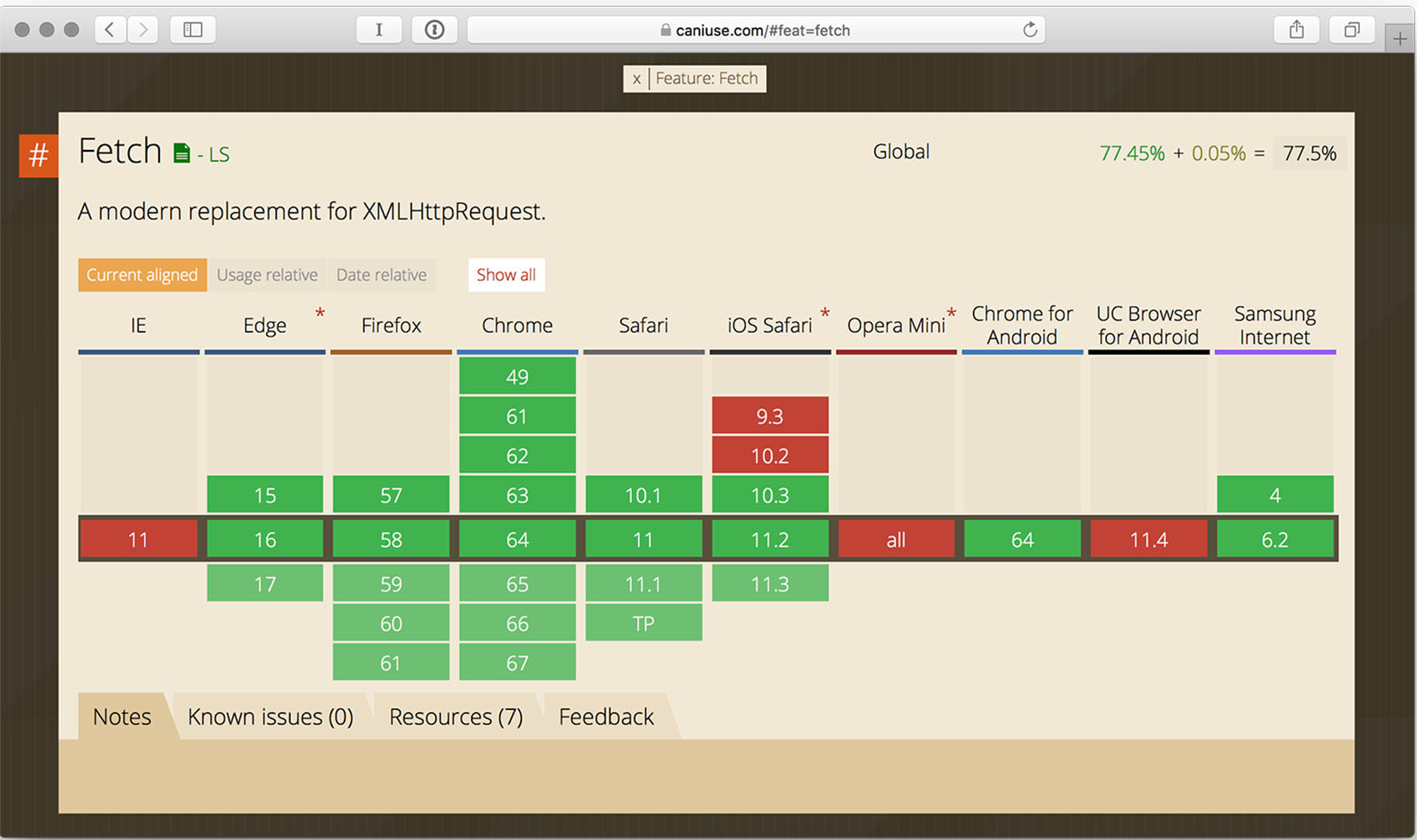1417x840 pixels.
Task: Click the orange hash permalink icon
Action: (x=38, y=156)
